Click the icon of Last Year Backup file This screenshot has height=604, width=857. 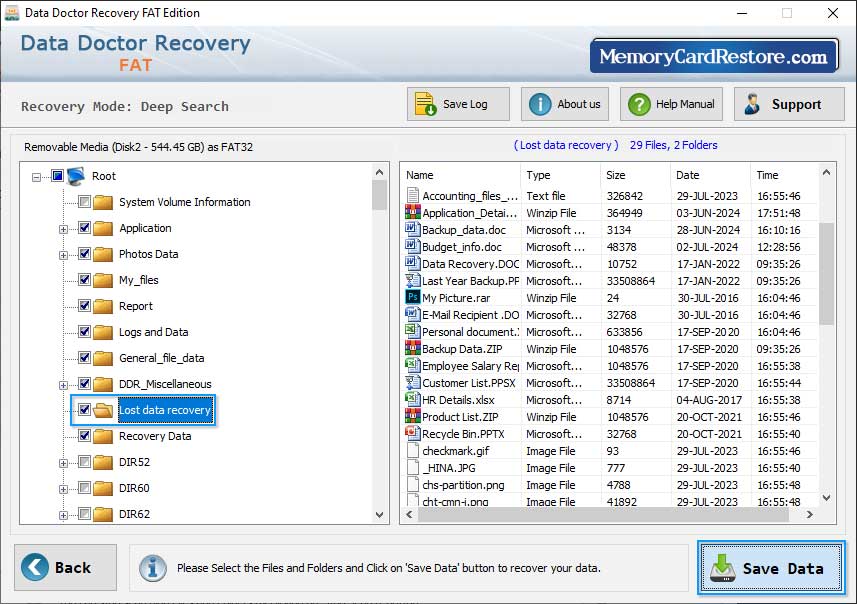[413, 280]
